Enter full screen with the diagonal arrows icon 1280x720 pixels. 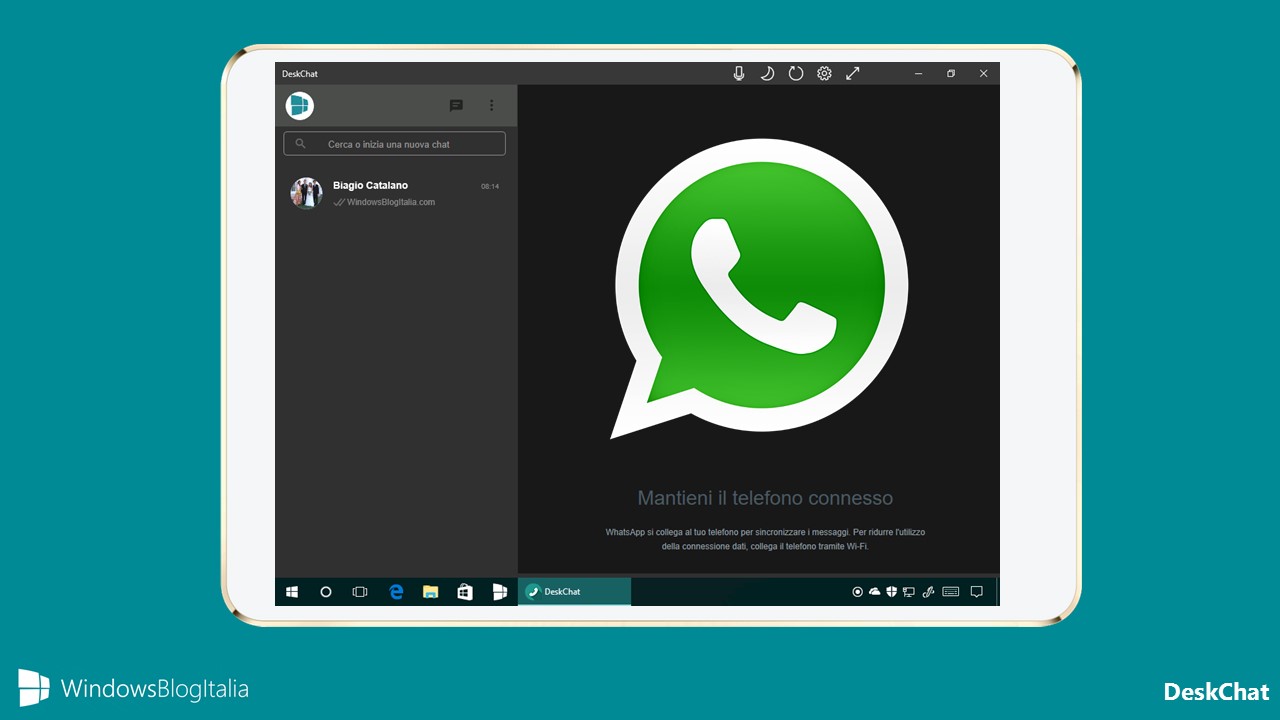tap(853, 73)
